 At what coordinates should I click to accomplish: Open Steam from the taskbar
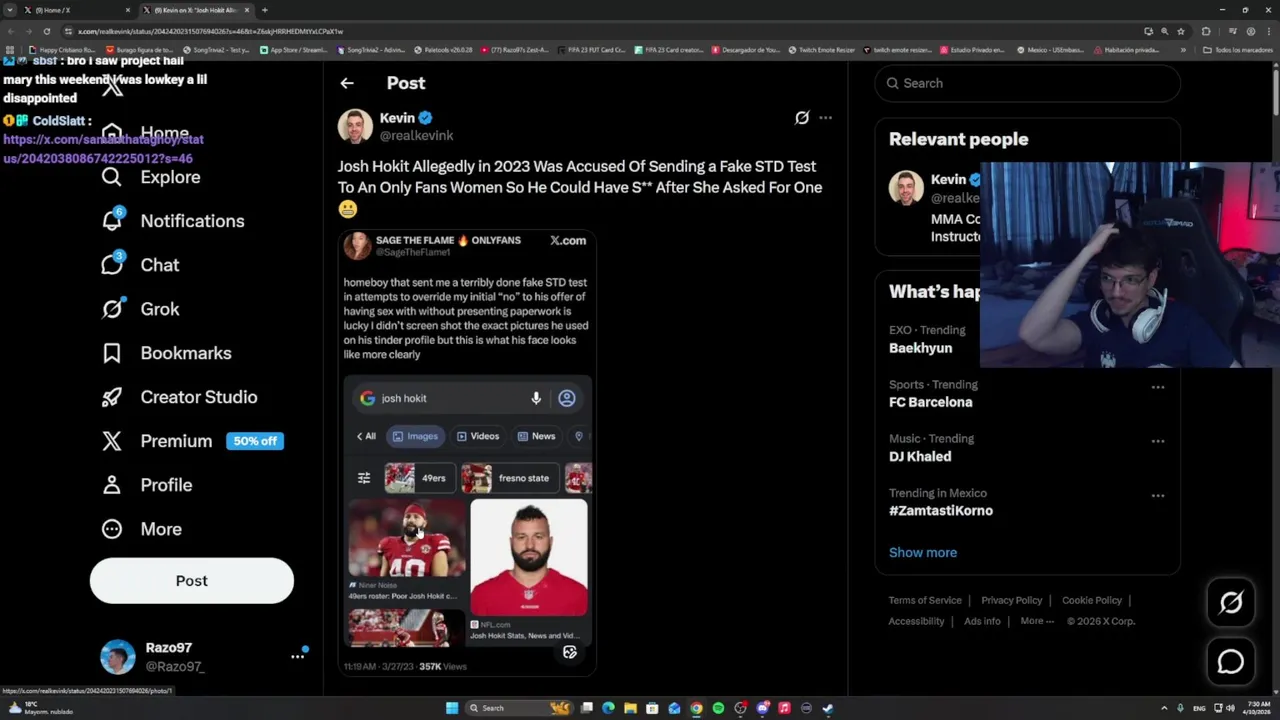point(828,708)
